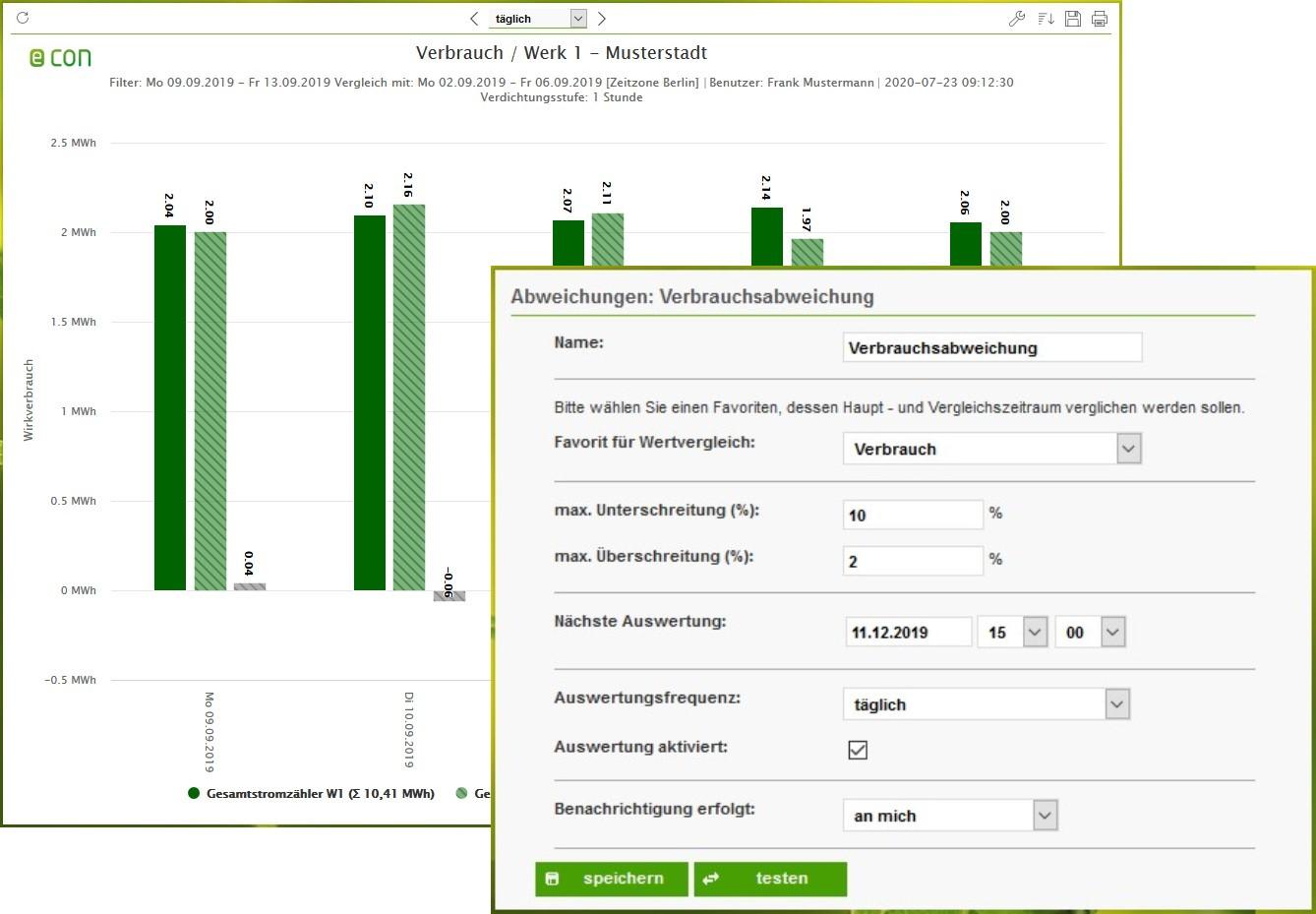Viewport: 1316px width, 914px height.
Task: Open the Favorit für Wertvergleich dropdown
Action: click(1129, 448)
